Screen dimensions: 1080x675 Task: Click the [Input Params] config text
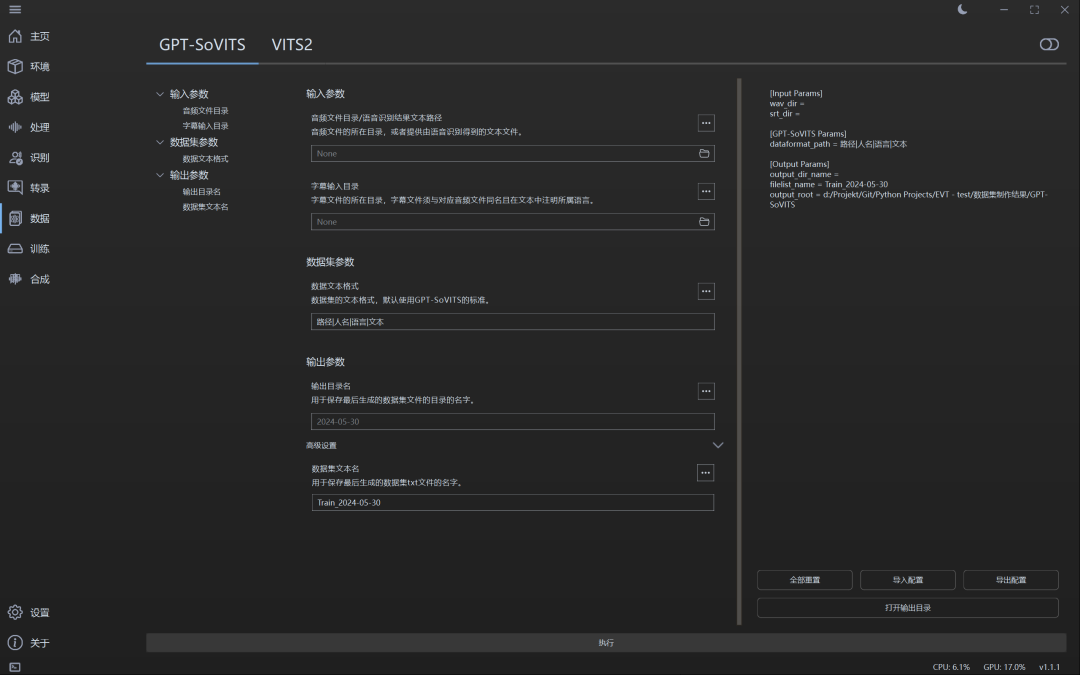796,94
